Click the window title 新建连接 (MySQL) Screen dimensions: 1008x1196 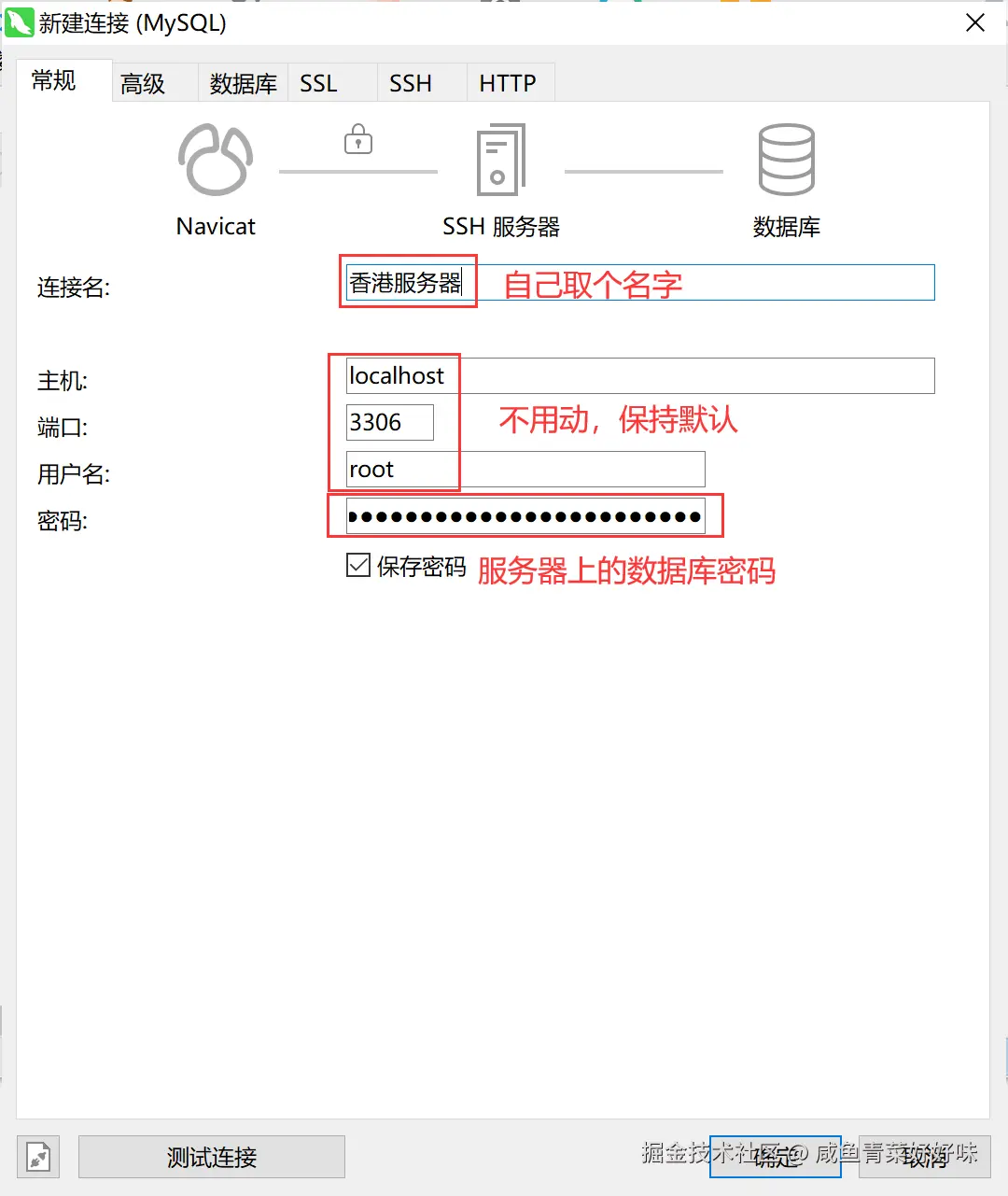(x=133, y=23)
